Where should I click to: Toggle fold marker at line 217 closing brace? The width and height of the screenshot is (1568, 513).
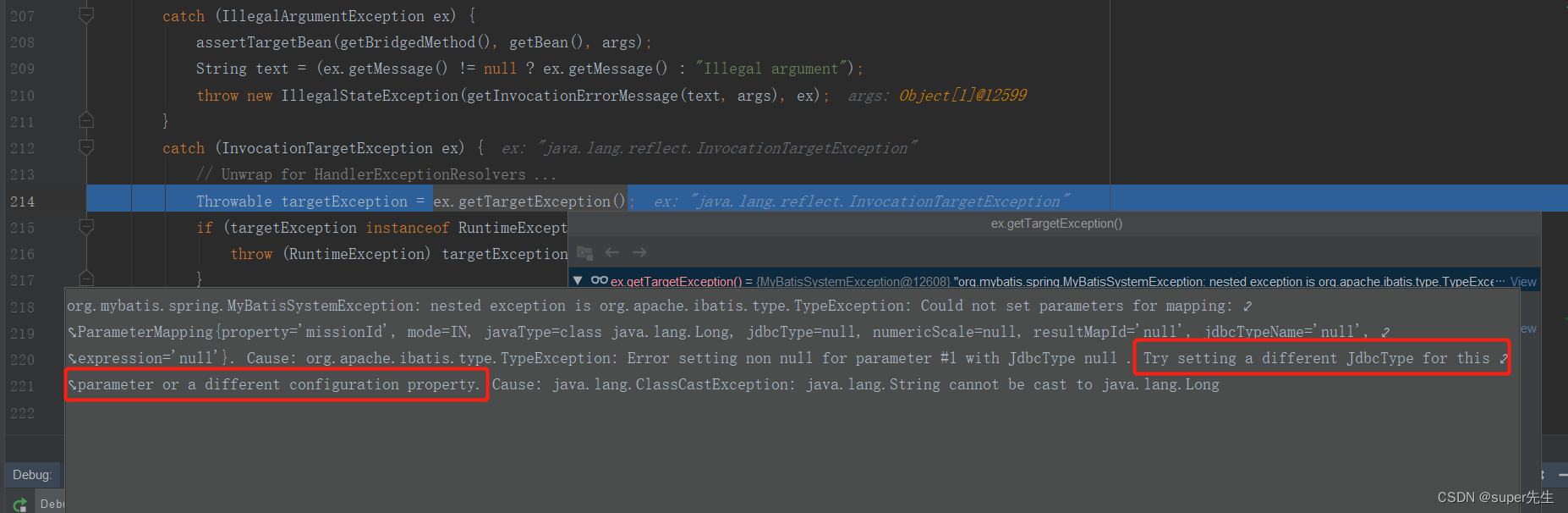(86, 278)
